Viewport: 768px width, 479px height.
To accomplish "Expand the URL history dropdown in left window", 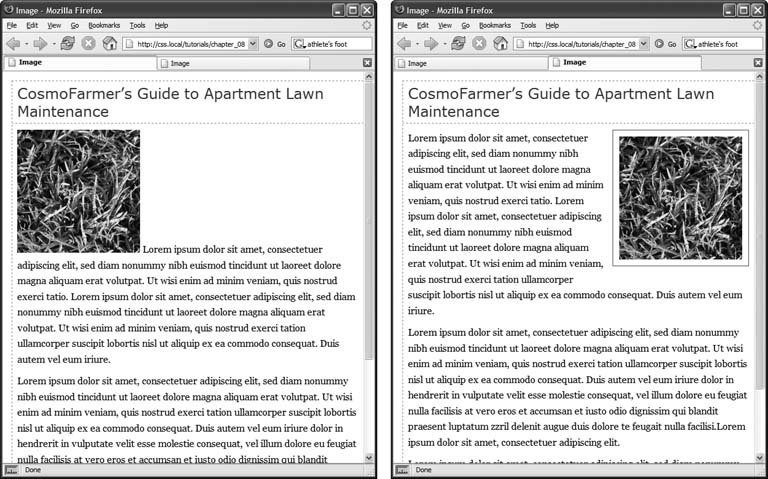I will [253, 44].
